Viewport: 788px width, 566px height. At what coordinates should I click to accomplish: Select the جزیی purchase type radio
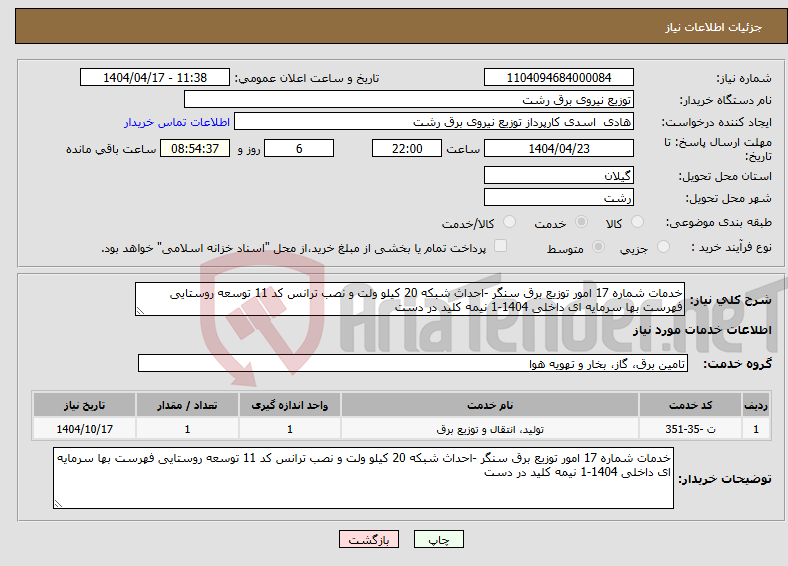pyautogui.click(x=663, y=247)
